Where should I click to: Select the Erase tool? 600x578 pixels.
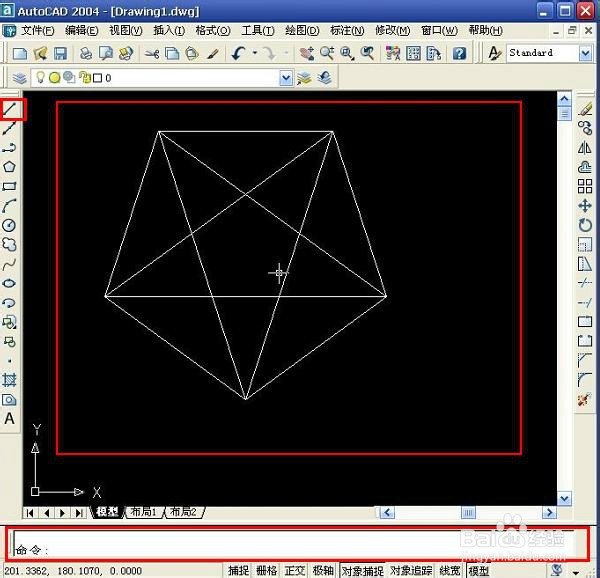[x=585, y=109]
